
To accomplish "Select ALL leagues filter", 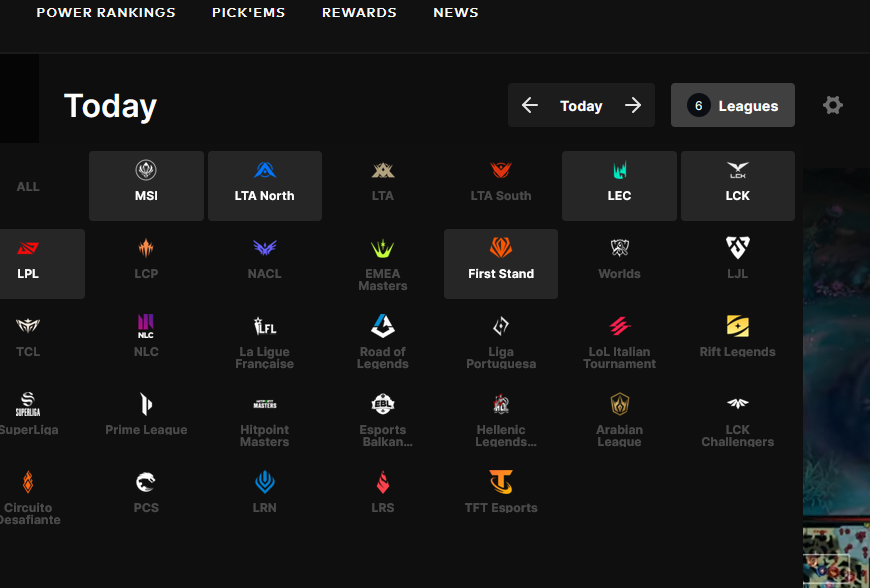I will pyautogui.click(x=28, y=186).
